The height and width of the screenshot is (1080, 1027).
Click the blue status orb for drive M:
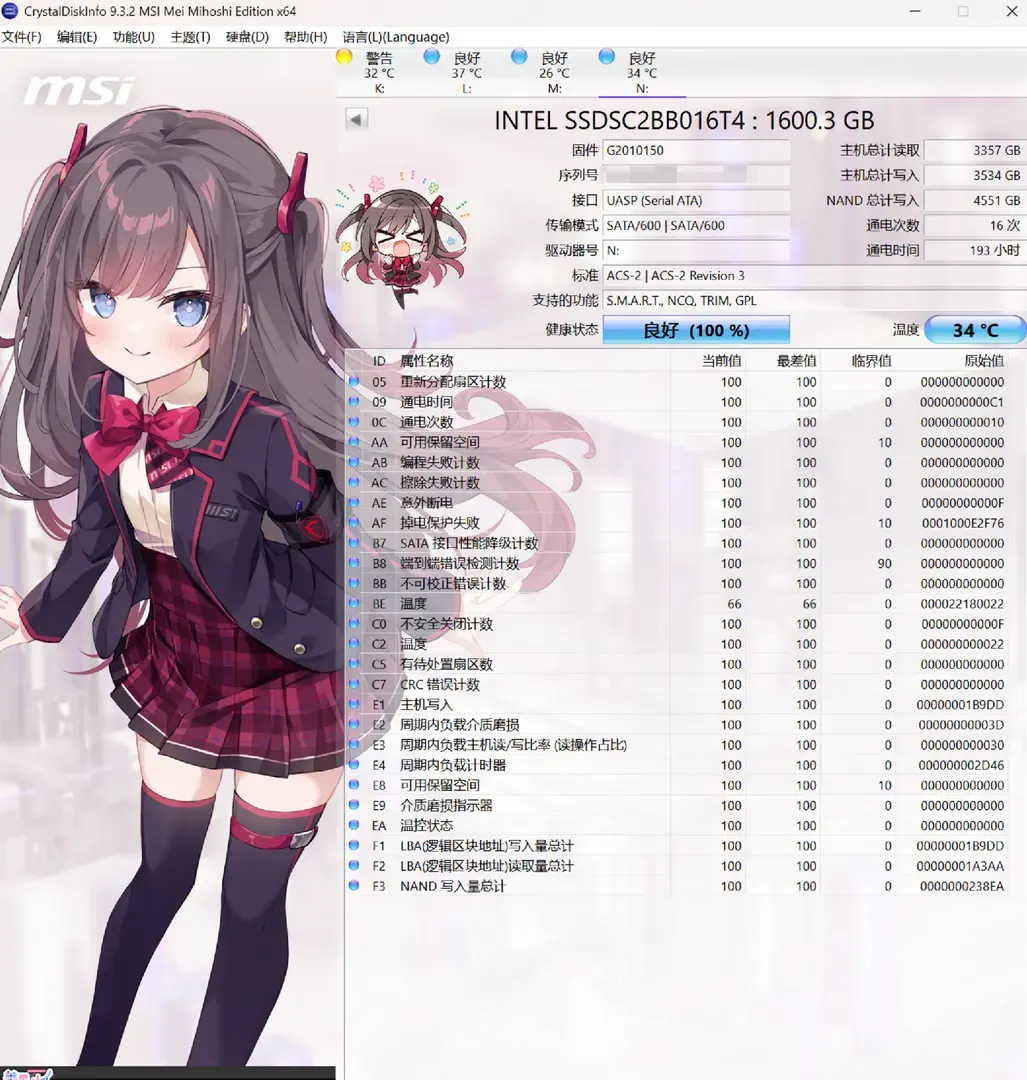coord(519,56)
